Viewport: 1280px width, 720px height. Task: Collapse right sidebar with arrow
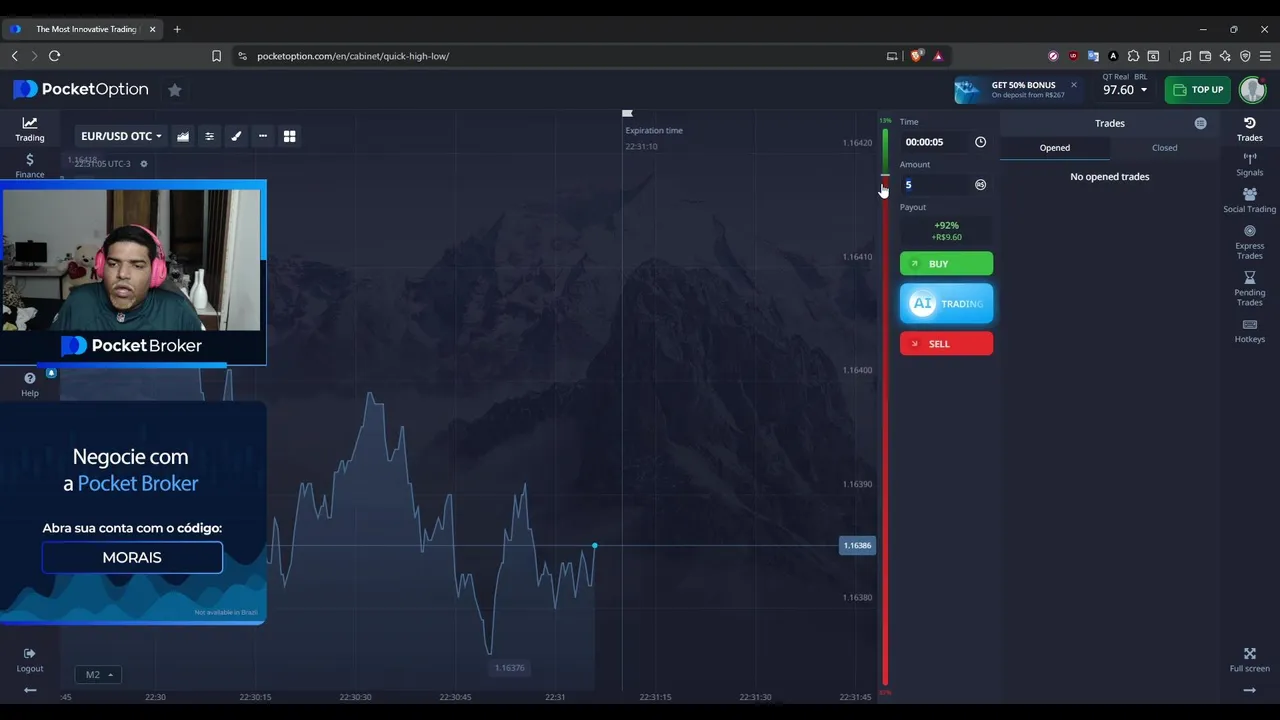tap(1249, 690)
